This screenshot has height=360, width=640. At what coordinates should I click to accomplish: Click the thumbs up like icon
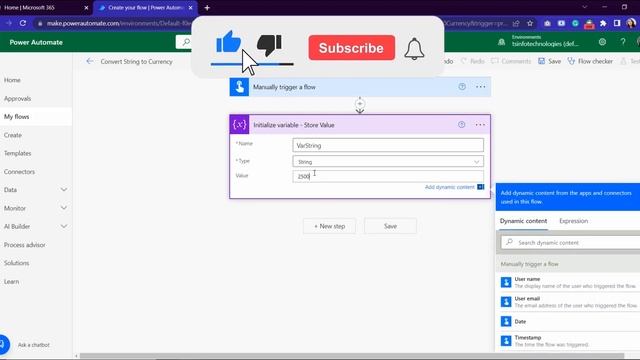click(x=229, y=42)
